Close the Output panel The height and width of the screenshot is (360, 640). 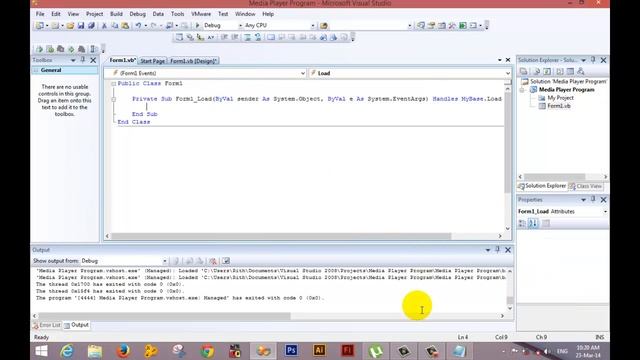pos(508,250)
